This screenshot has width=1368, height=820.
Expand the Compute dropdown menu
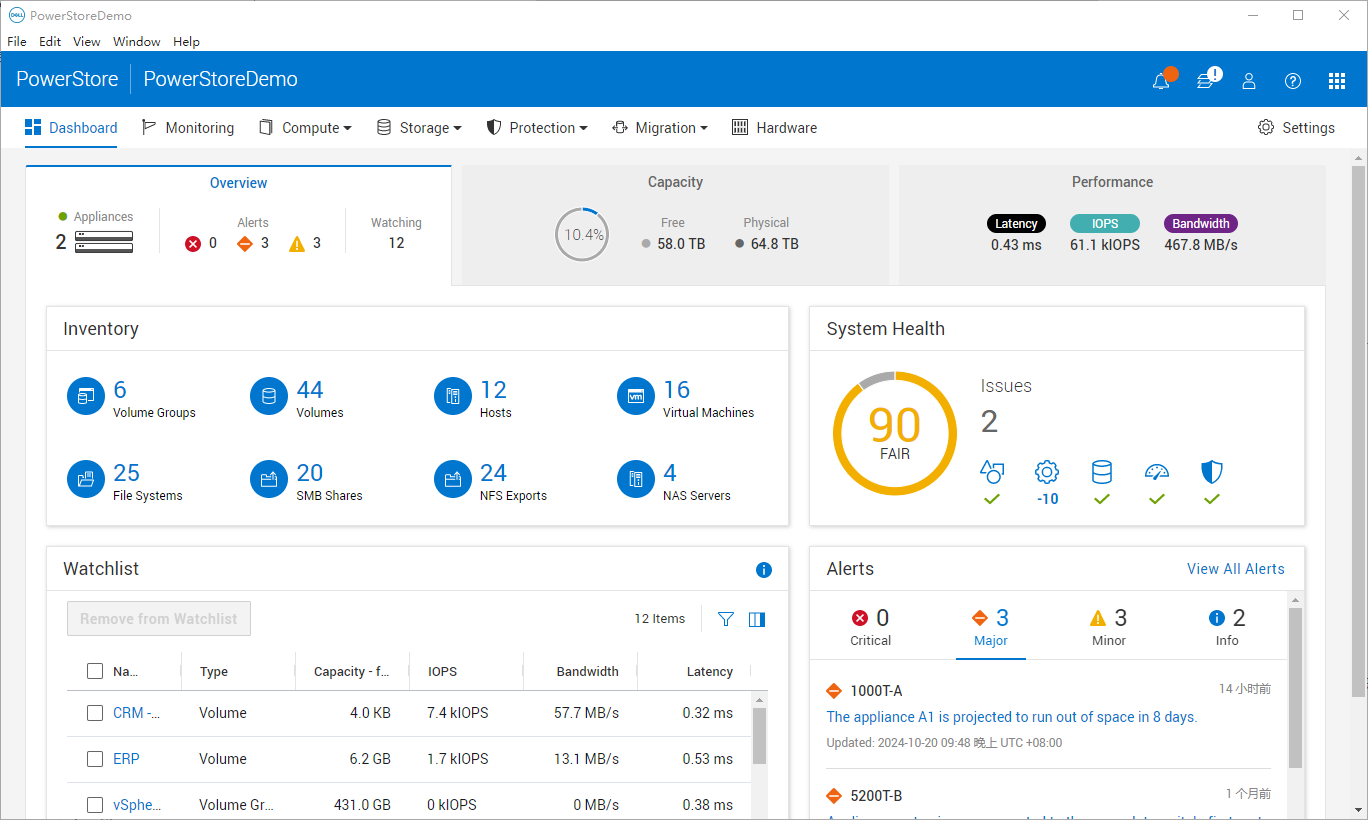[305, 128]
